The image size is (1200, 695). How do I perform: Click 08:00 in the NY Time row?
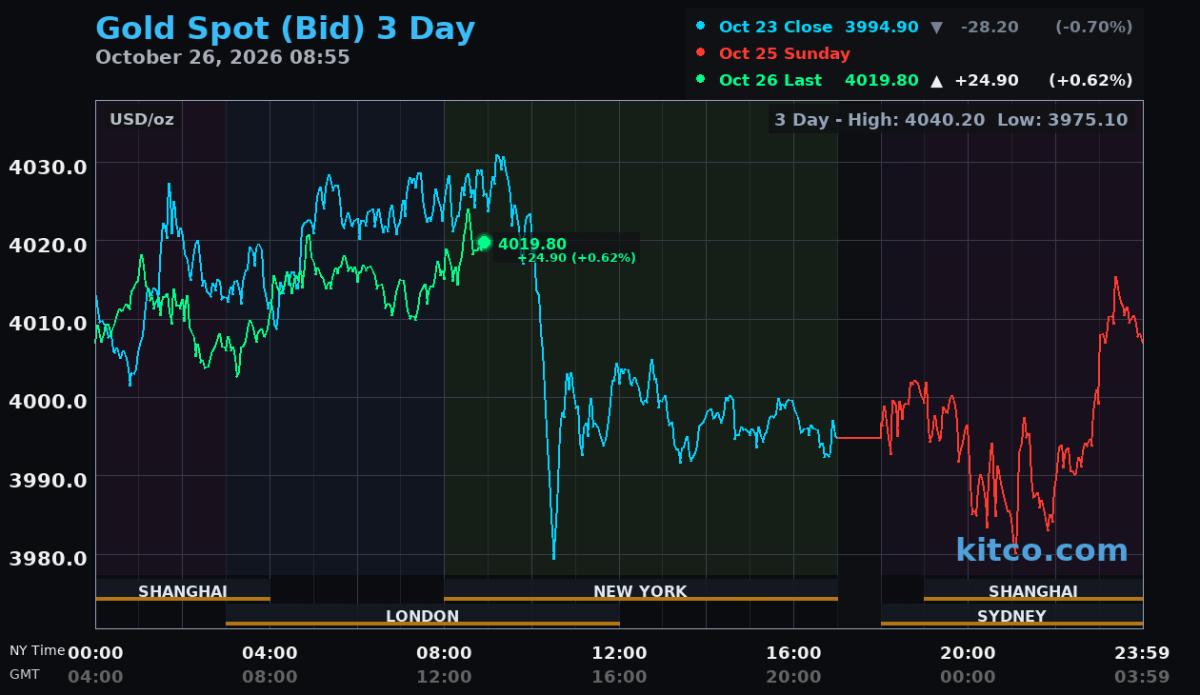tap(444, 653)
